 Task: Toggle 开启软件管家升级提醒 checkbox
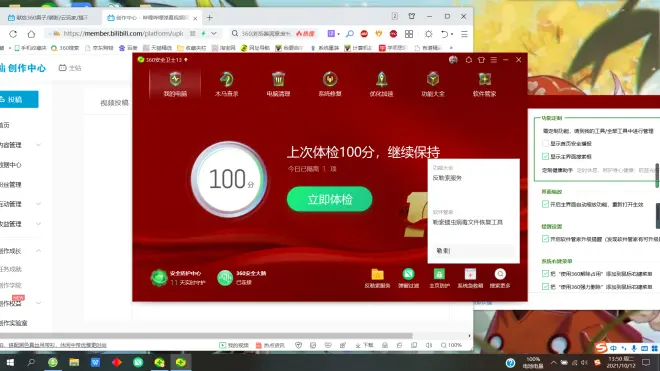(x=546, y=239)
